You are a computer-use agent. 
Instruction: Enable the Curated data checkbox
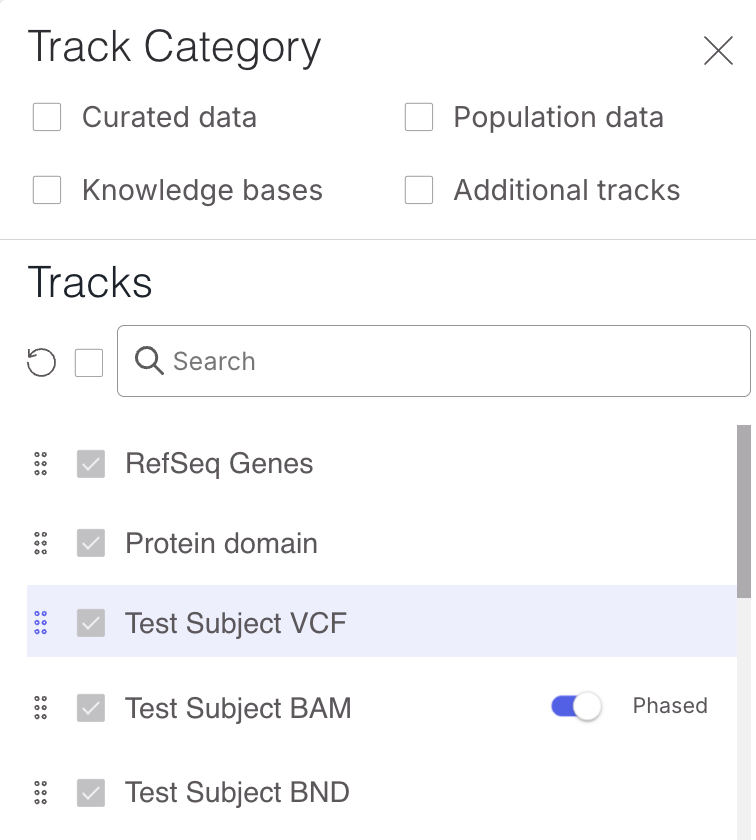(47, 118)
